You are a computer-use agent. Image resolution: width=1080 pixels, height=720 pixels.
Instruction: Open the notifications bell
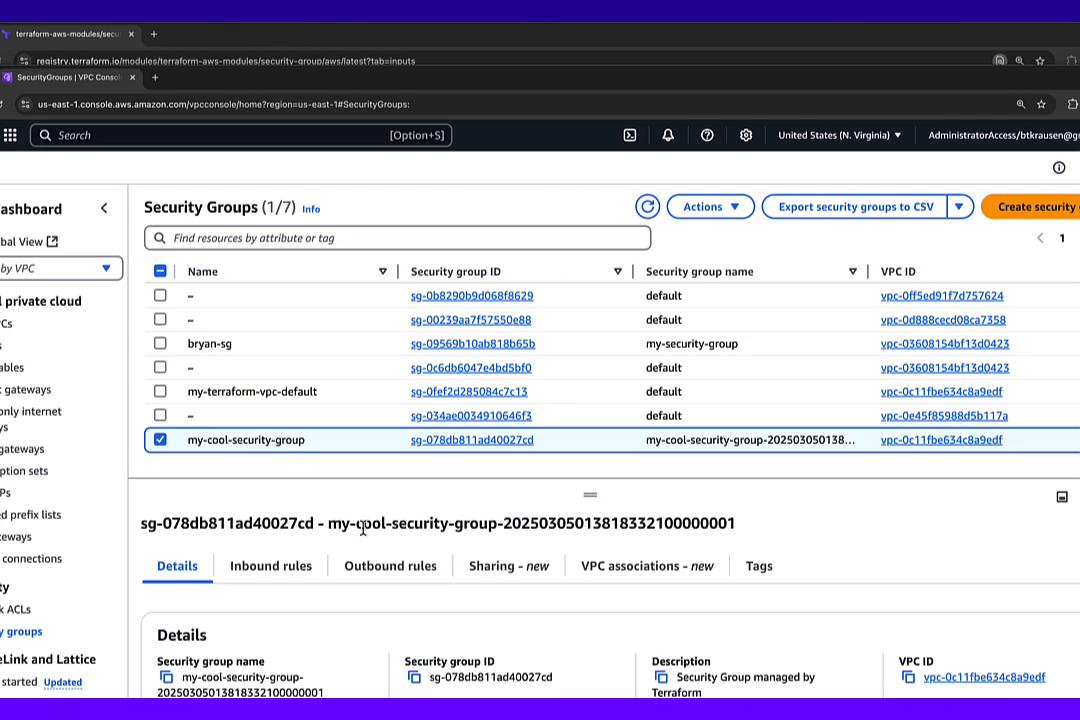668,135
